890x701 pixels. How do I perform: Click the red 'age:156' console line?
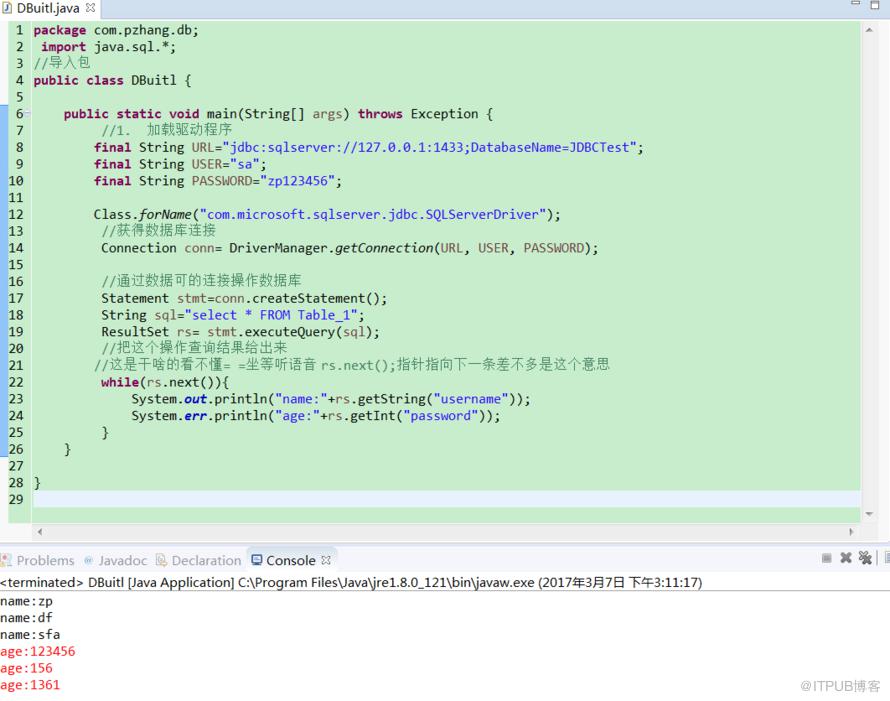(x=26, y=668)
